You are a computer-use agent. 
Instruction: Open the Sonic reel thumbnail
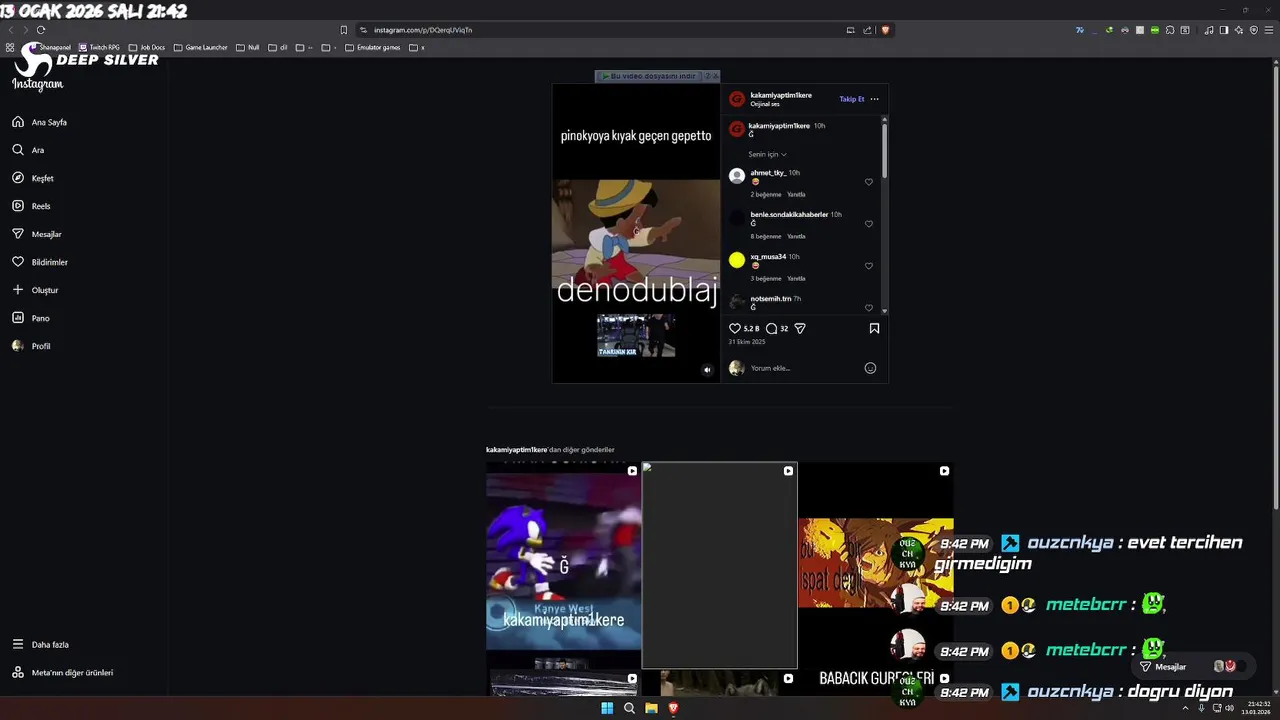[563, 565]
